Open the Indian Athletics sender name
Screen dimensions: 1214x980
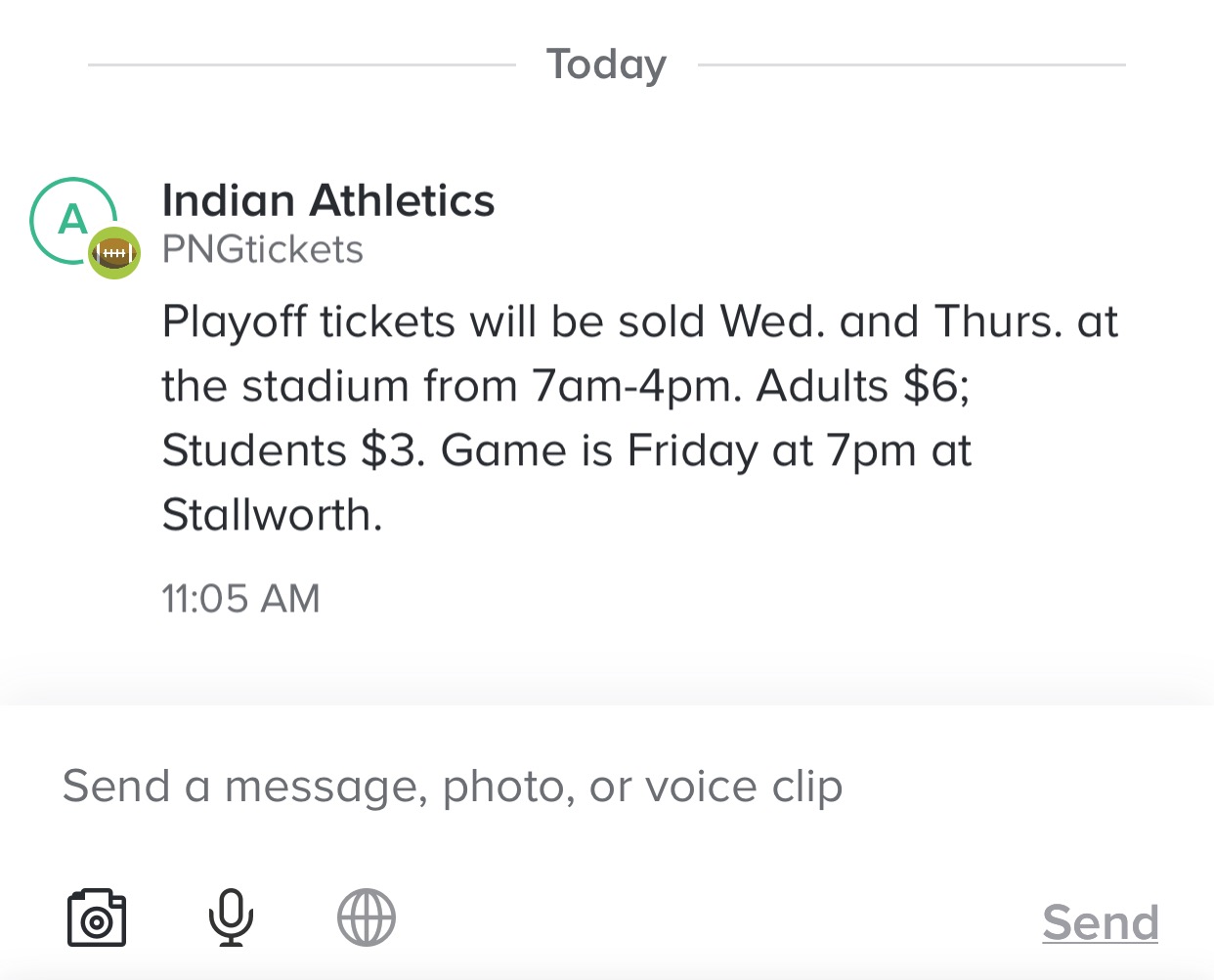click(x=328, y=200)
